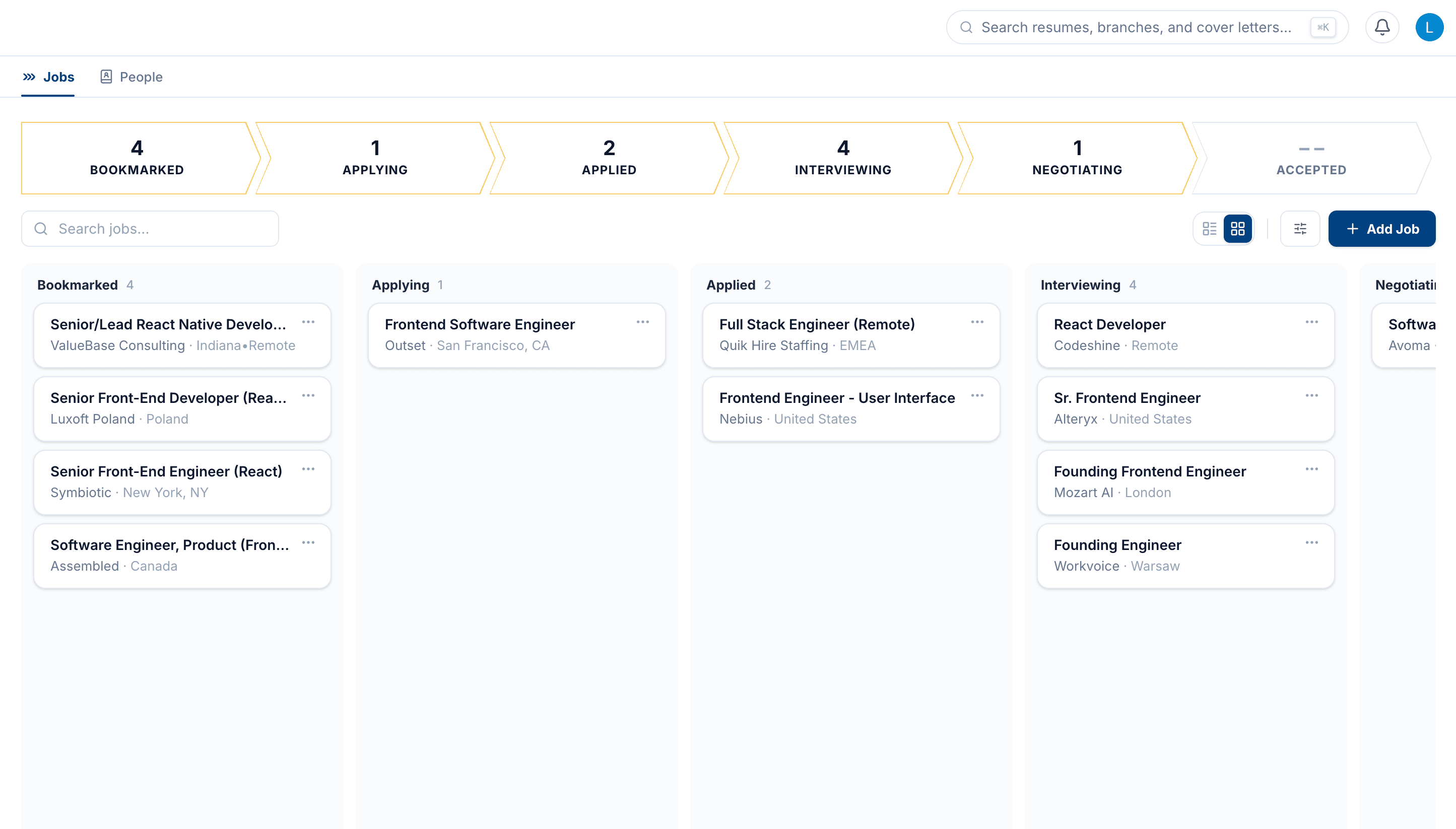Screen dimensions: 1456x829
Task: Open options for Luxoft Poland job card
Action: (308, 396)
